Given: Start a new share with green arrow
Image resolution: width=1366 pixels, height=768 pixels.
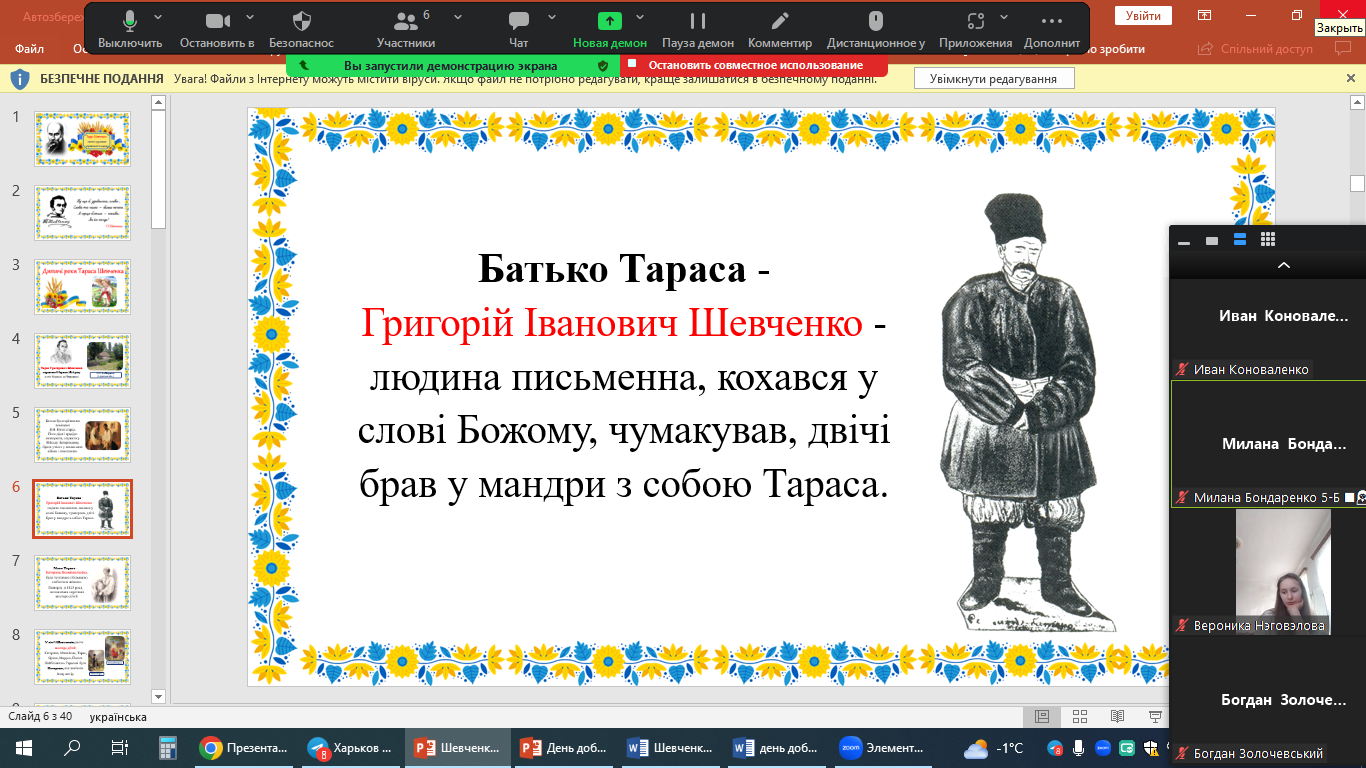Looking at the screenshot, I should [610, 22].
